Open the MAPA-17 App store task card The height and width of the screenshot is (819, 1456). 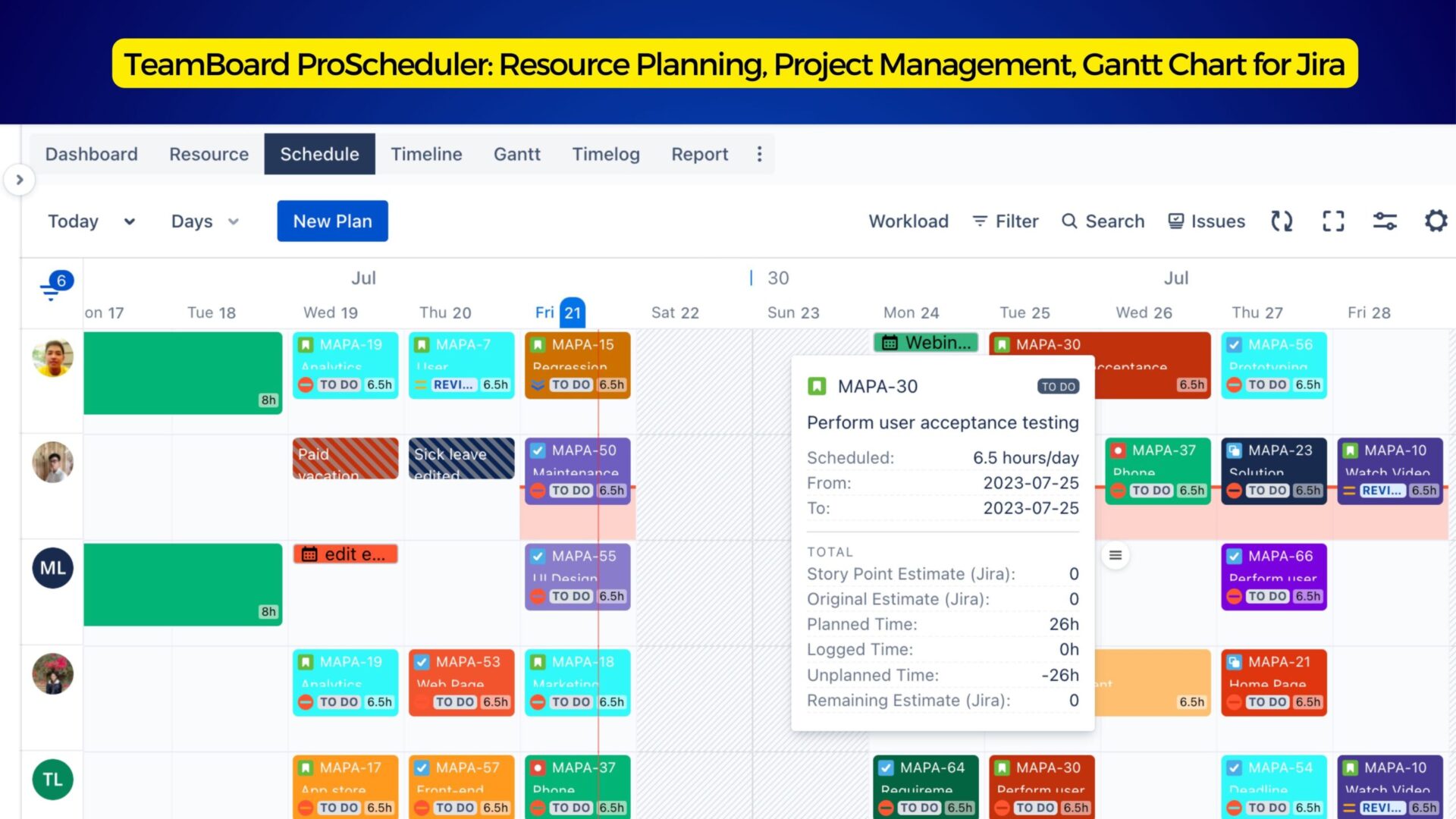[345, 786]
